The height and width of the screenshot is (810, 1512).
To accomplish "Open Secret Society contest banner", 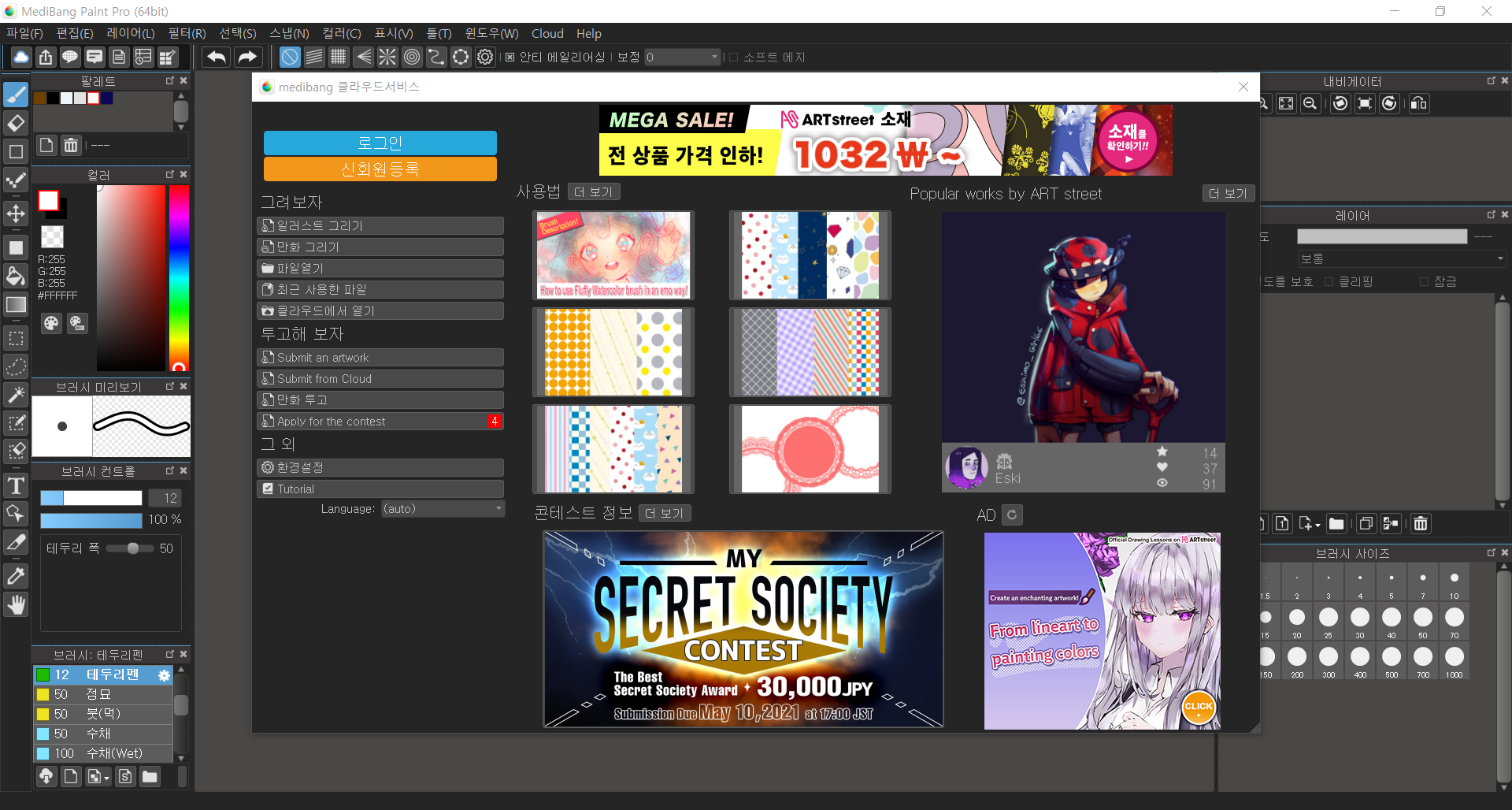I will point(743,629).
